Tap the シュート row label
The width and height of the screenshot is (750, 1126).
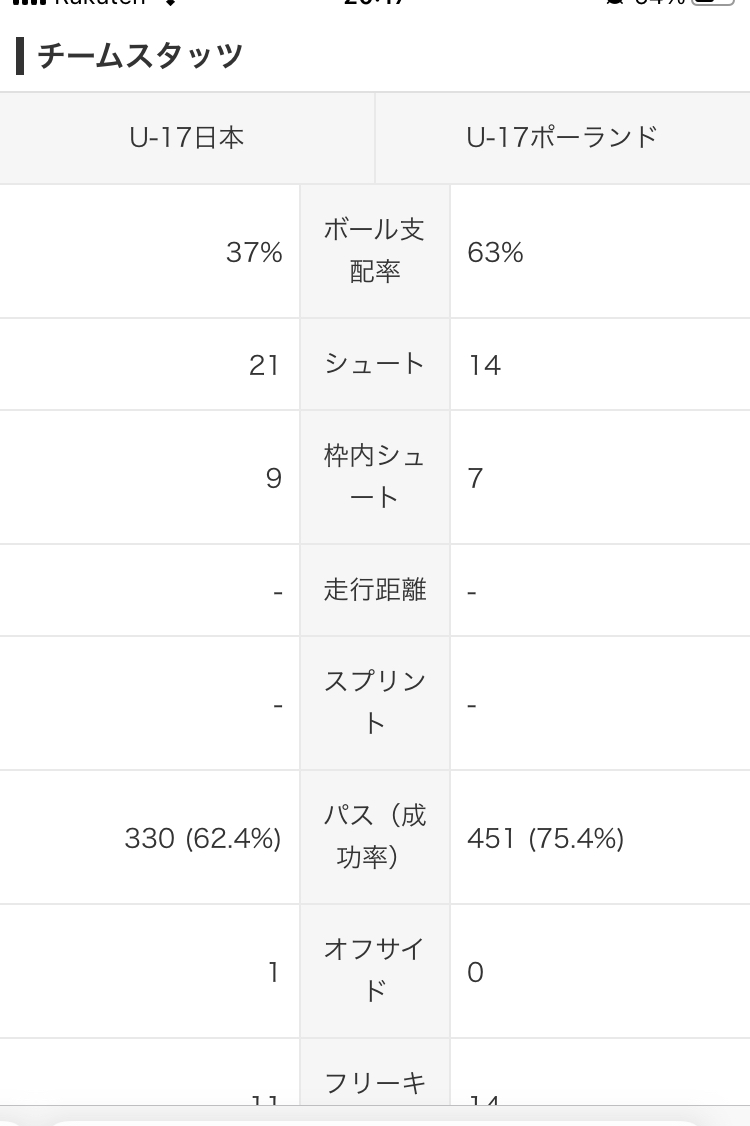click(374, 364)
